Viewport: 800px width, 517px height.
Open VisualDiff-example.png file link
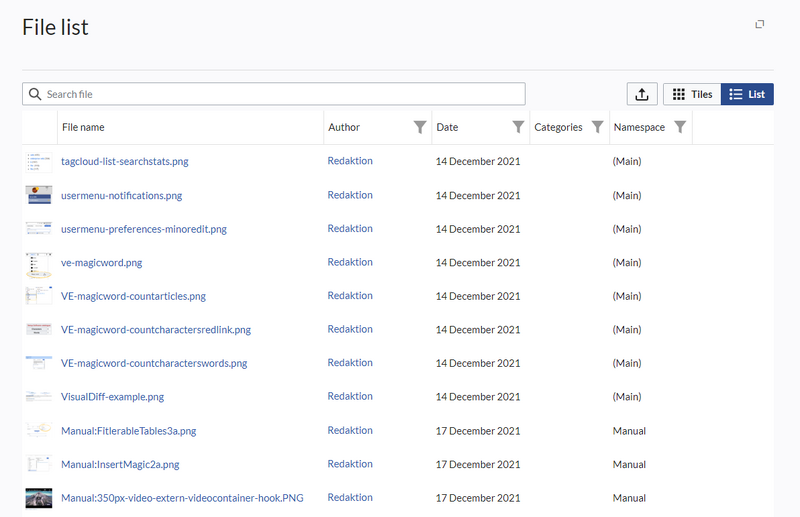coord(112,397)
